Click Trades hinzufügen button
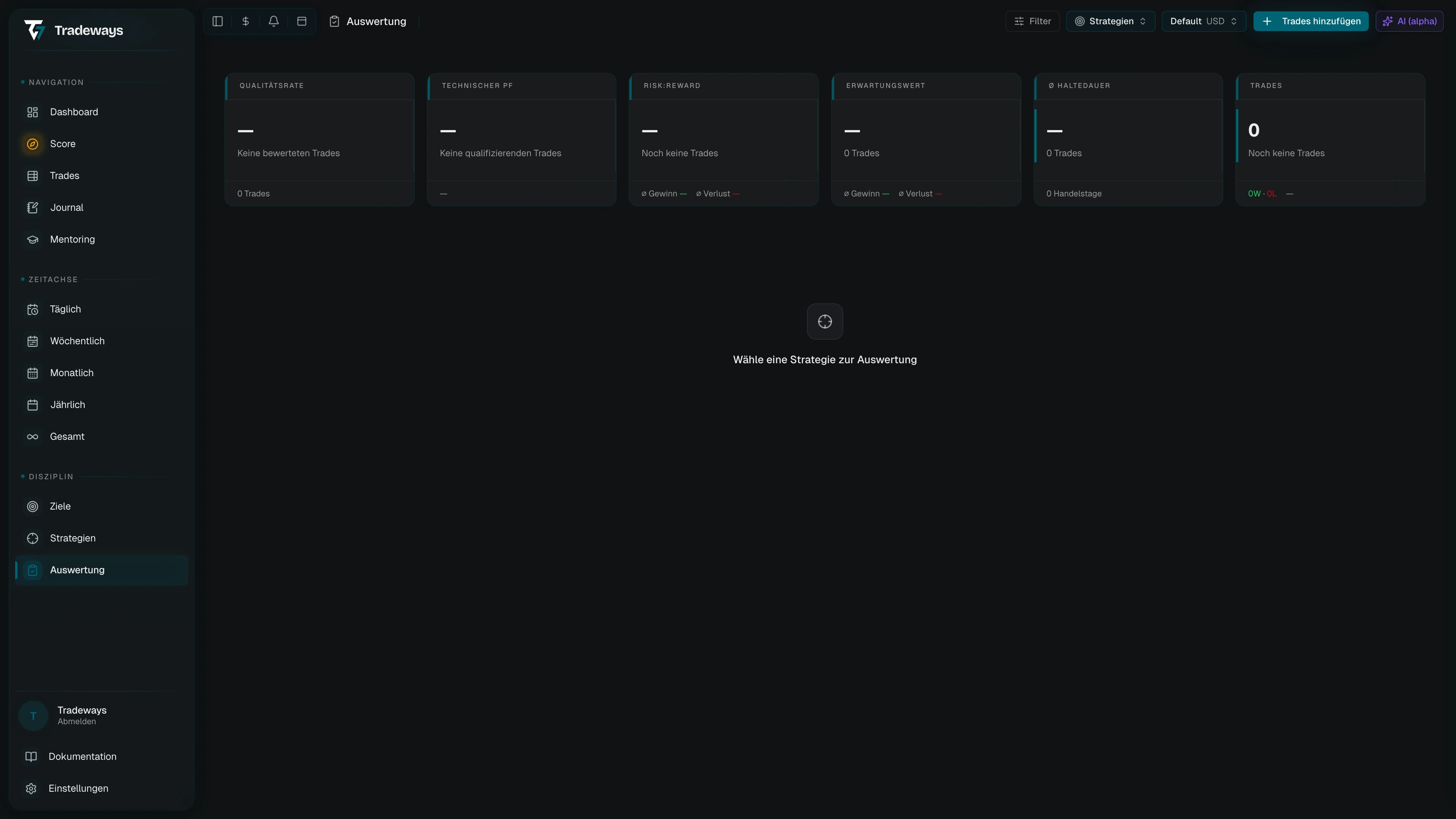The width and height of the screenshot is (1456, 819). 1311,22
